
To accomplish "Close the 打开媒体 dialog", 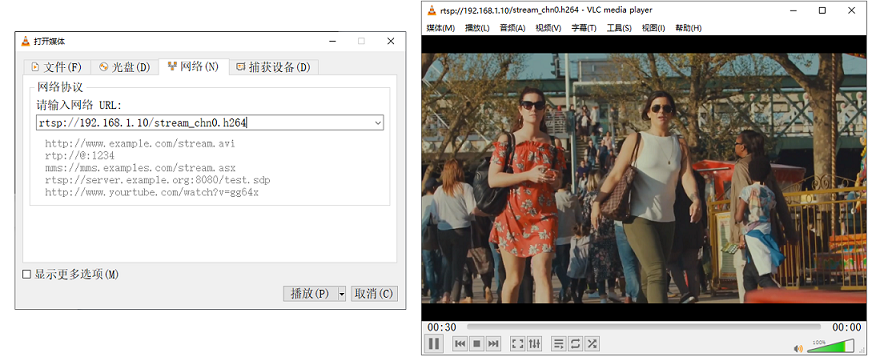I will [x=391, y=41].
